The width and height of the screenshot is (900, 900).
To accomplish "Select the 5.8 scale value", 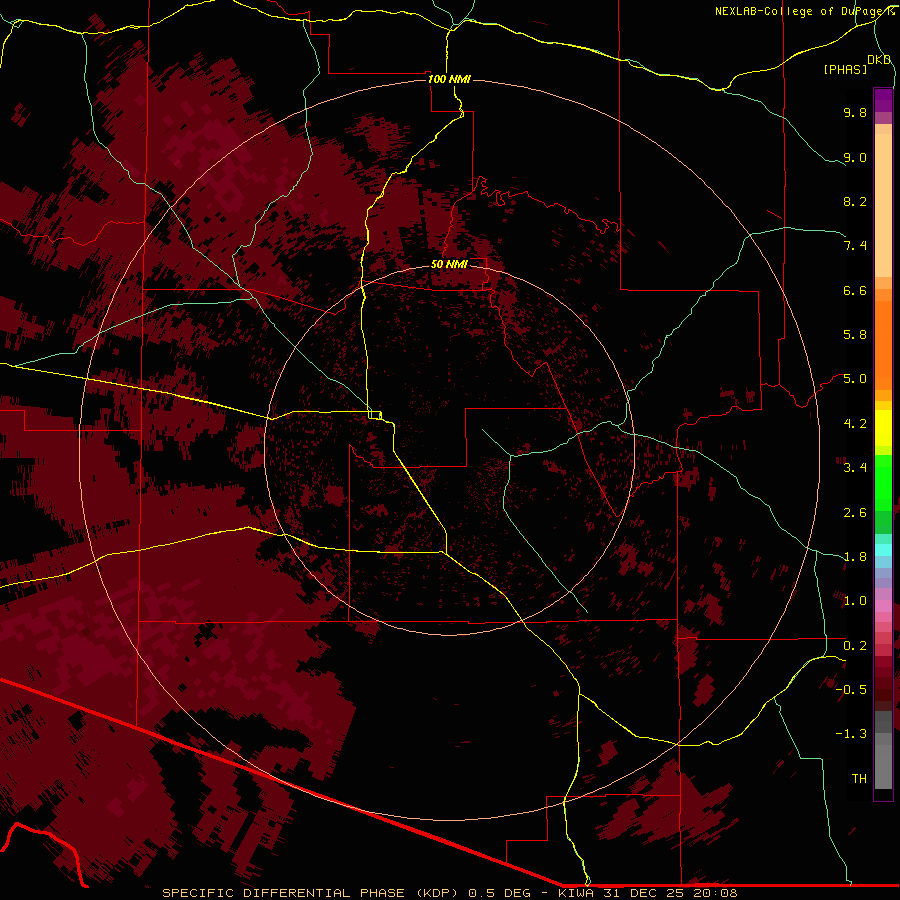I will tap(855, 335).
